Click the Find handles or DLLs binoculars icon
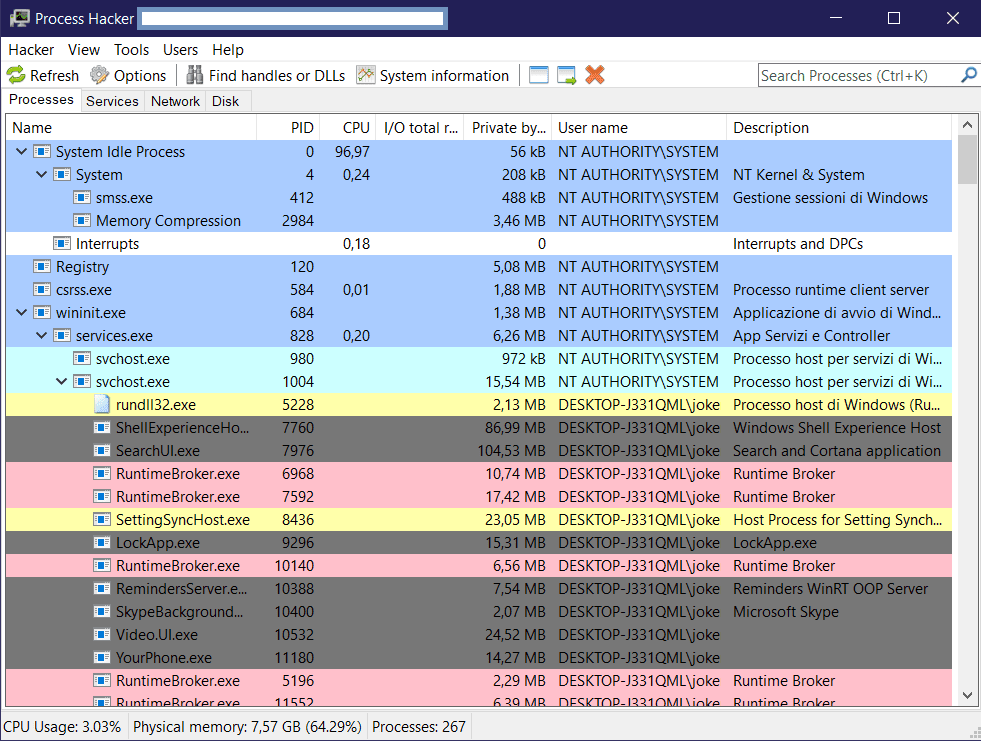The image size is (981, 741). pyautogui.click(x=194, y=75)
